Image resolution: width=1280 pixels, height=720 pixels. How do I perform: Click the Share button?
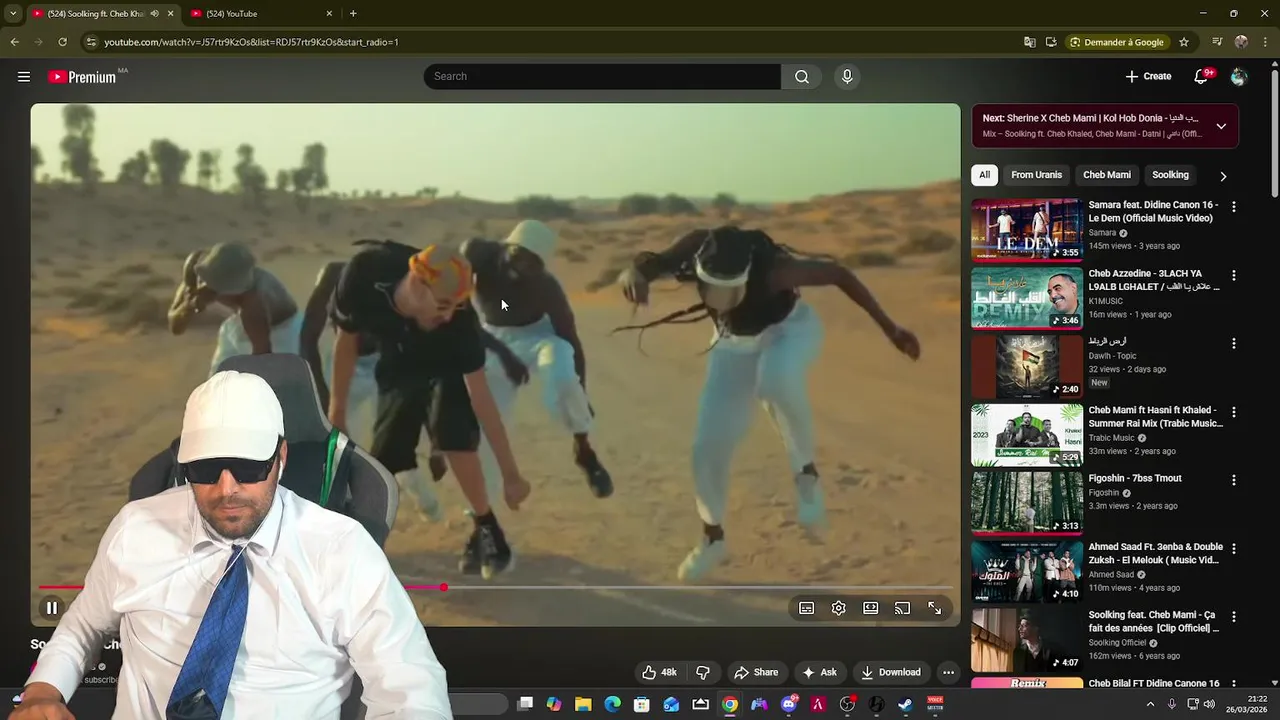point(755,672)
